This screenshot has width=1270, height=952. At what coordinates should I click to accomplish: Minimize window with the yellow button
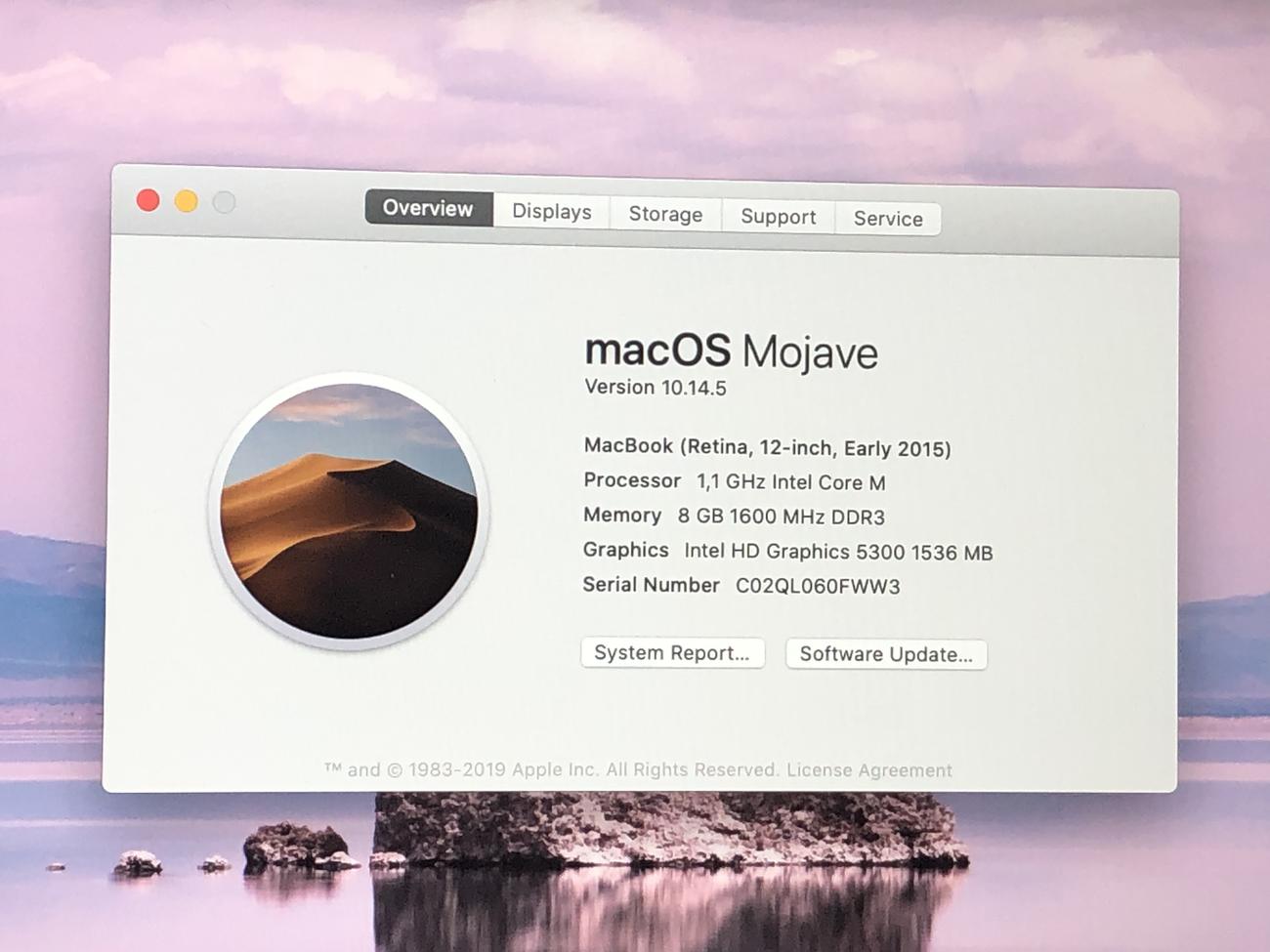(186, 201)
